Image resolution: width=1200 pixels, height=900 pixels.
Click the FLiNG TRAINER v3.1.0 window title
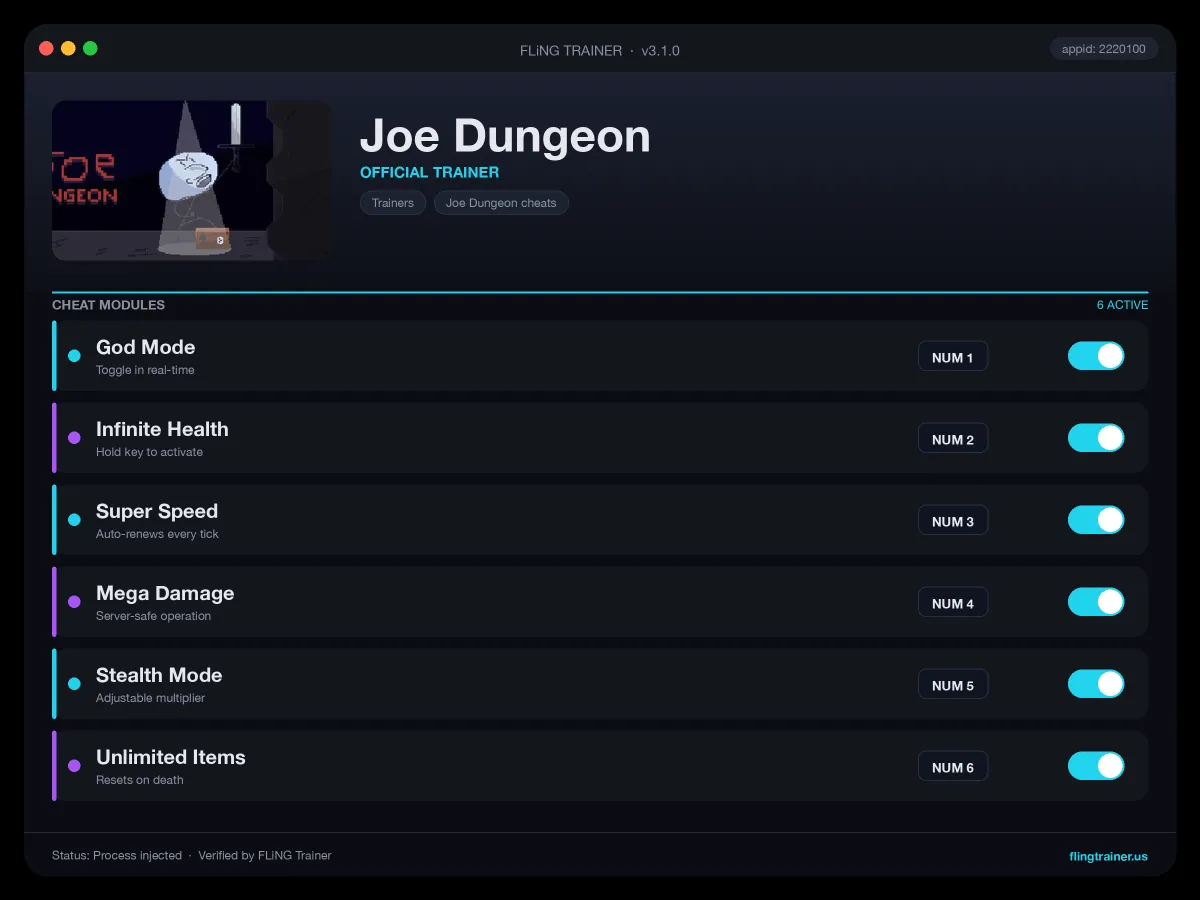coord(600,50)
